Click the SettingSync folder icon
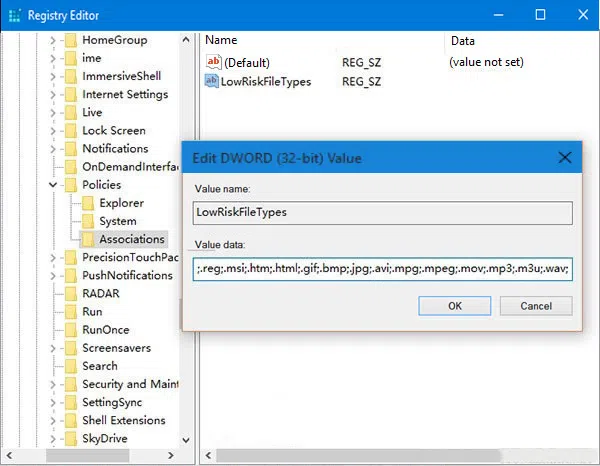This screenshot has height=466, width=600. (x=71, y=402)
